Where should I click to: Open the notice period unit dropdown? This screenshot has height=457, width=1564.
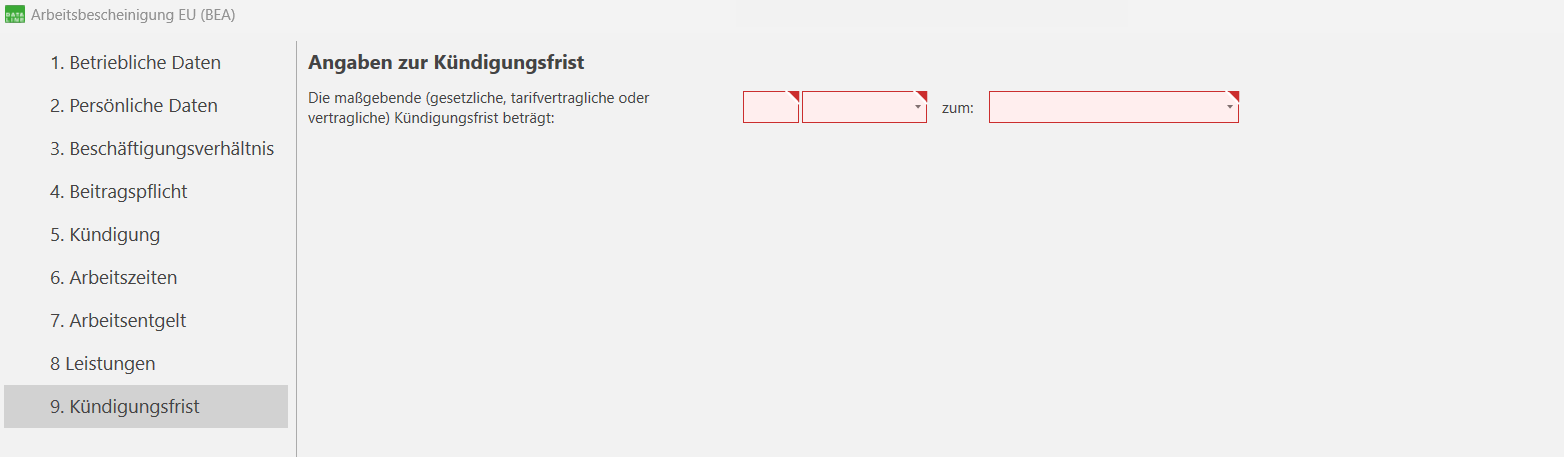point(858,108)
